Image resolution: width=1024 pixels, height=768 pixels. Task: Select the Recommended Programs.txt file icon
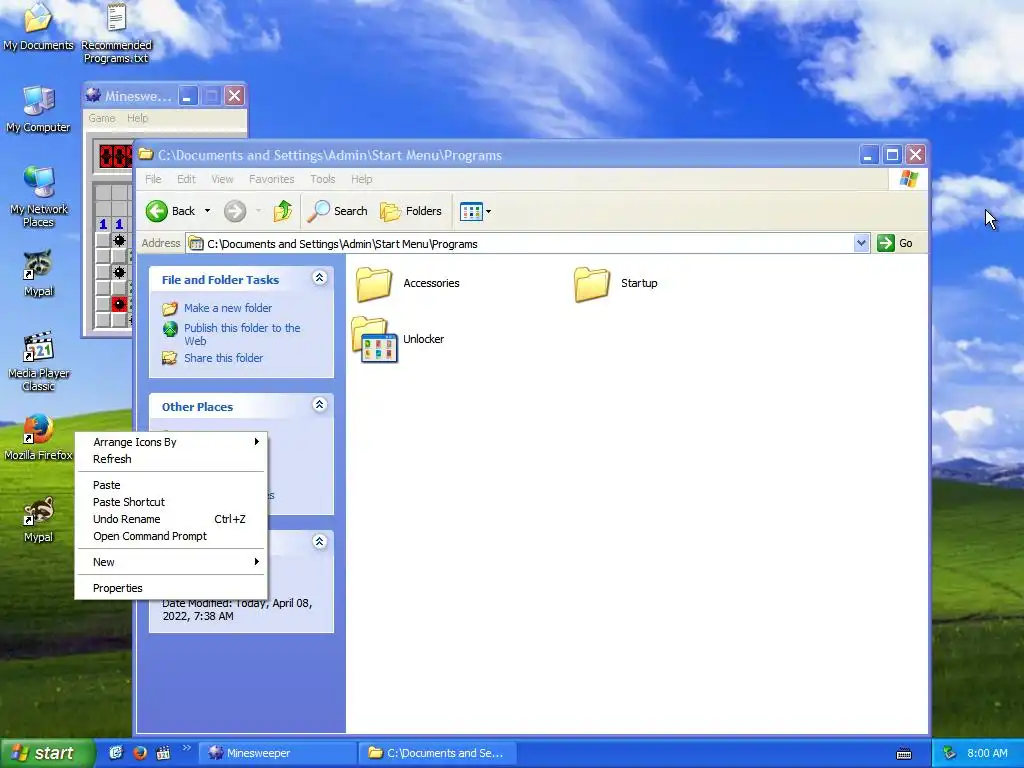click(x=116, y=33)
